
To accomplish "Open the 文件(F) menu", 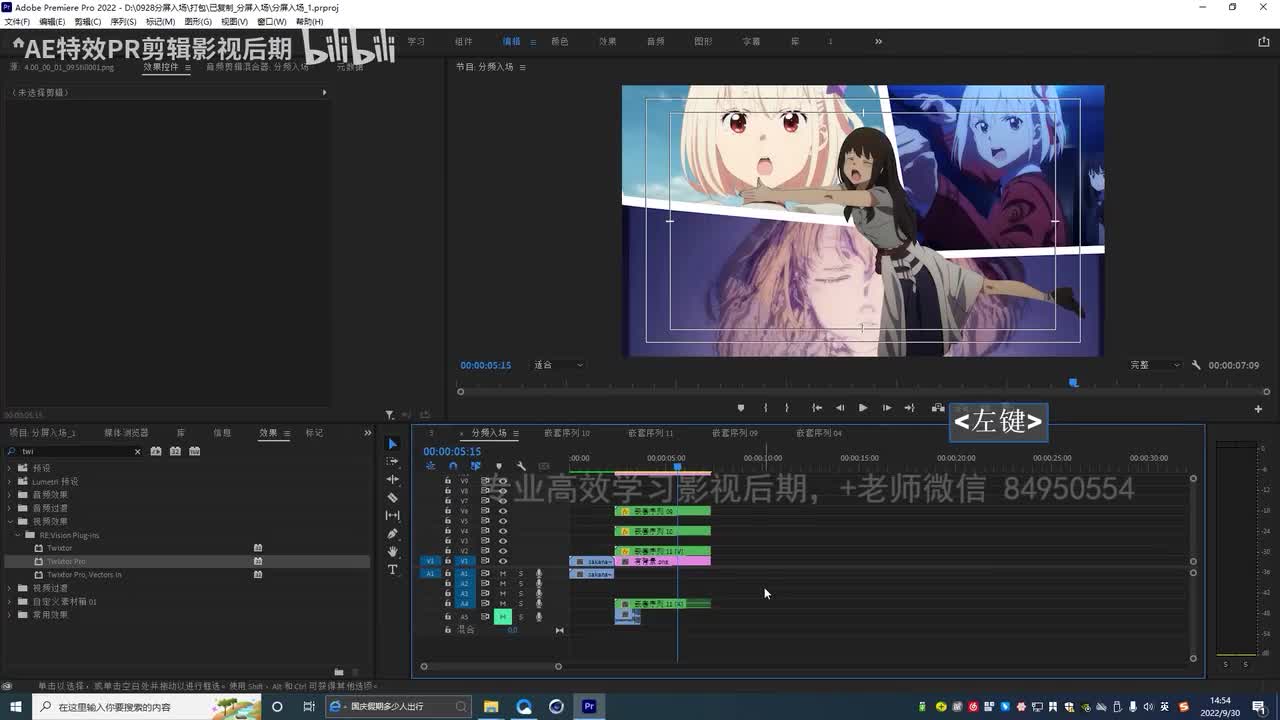I will coord(17,21).
